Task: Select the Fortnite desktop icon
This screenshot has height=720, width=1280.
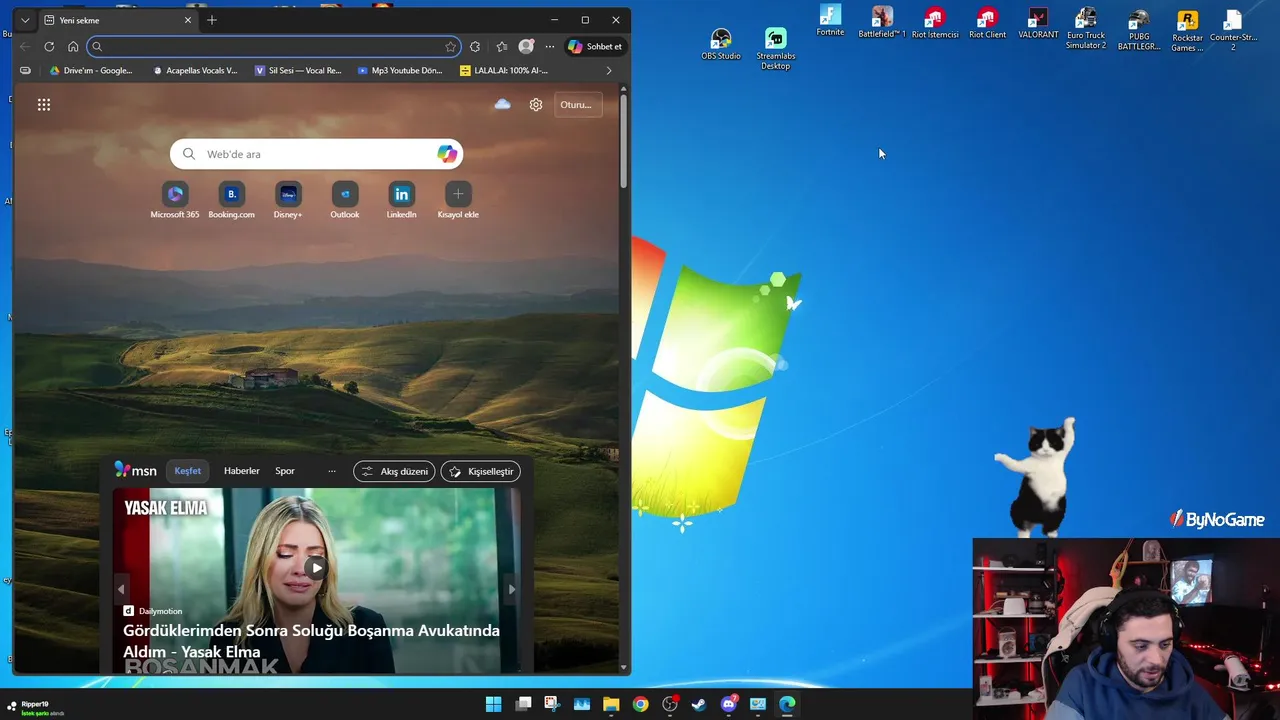Action: tap(830, 20)
